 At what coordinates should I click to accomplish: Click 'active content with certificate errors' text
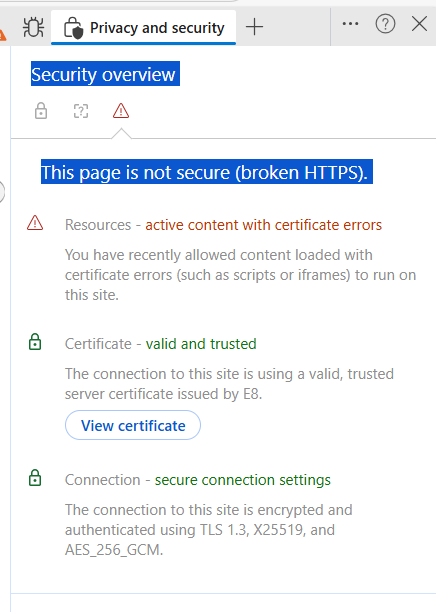click(x=263, y=225)
